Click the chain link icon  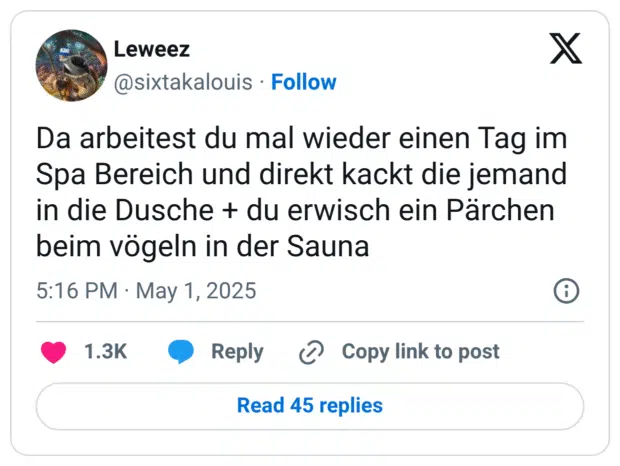click(x=312, y=352)
